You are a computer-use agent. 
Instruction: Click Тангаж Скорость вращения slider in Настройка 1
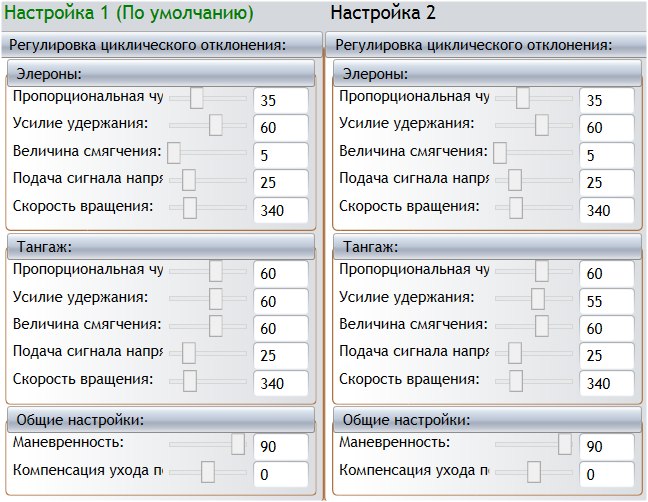[x=190, y=380]
